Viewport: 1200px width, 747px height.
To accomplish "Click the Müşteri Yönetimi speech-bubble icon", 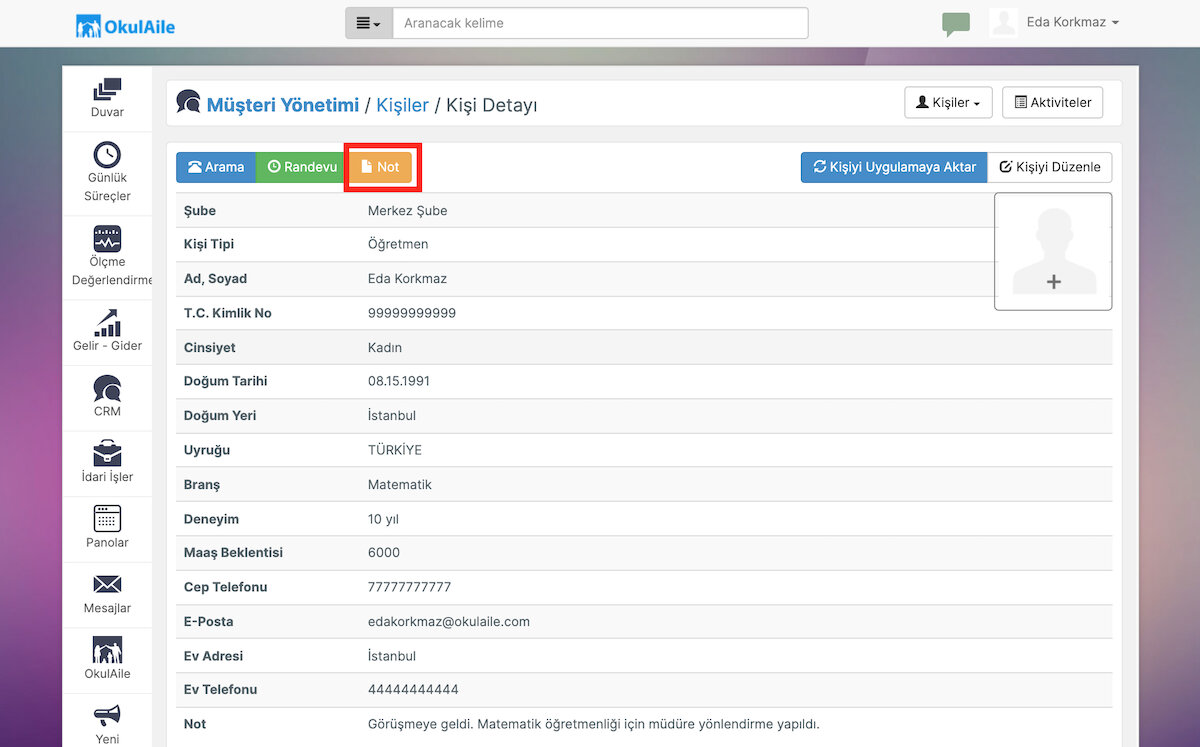I will point(188,102).
